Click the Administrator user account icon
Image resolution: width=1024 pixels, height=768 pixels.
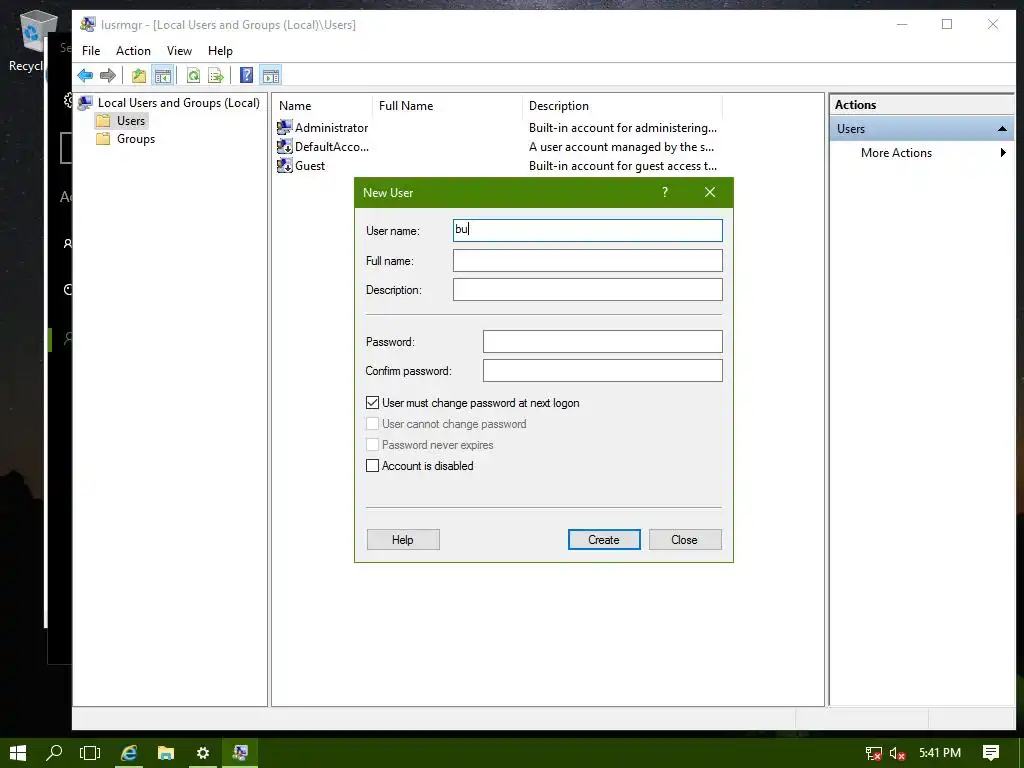click(285, 127)
